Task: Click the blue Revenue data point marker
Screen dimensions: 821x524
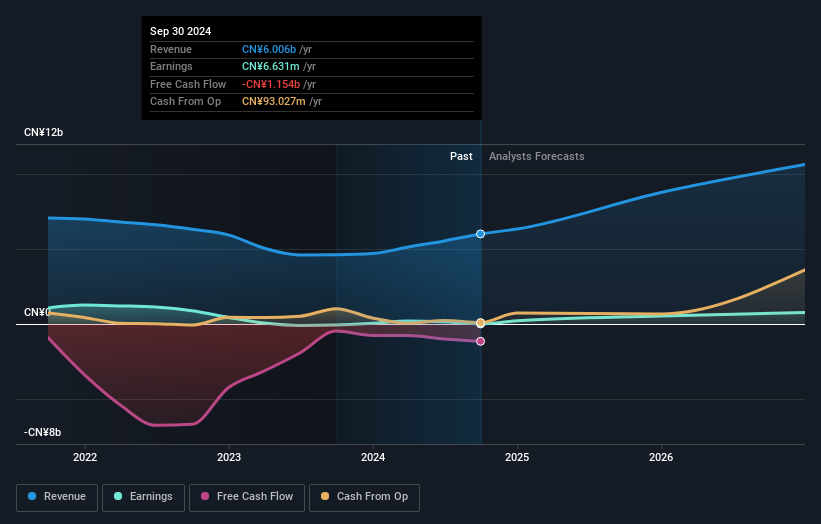Action: pyautogui.click(x=480, y=234)
